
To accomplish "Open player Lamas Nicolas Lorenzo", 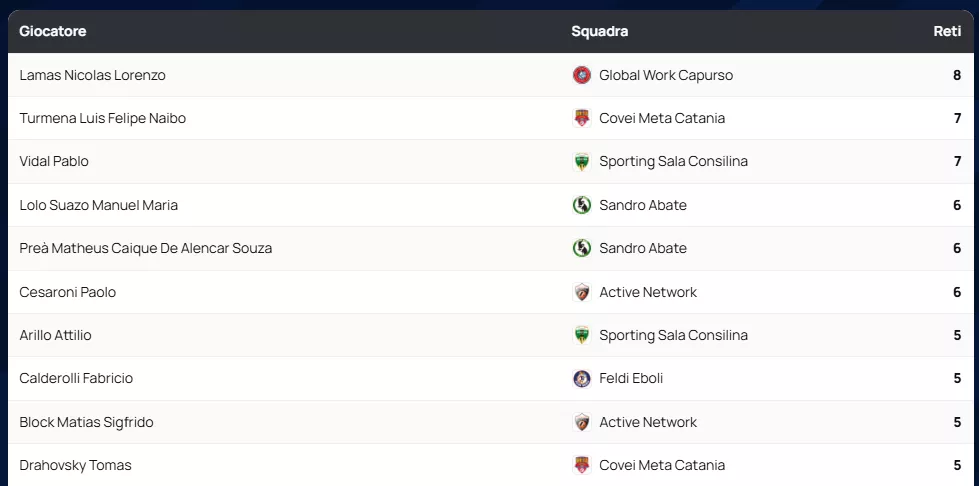I will [x=92, y=75].
